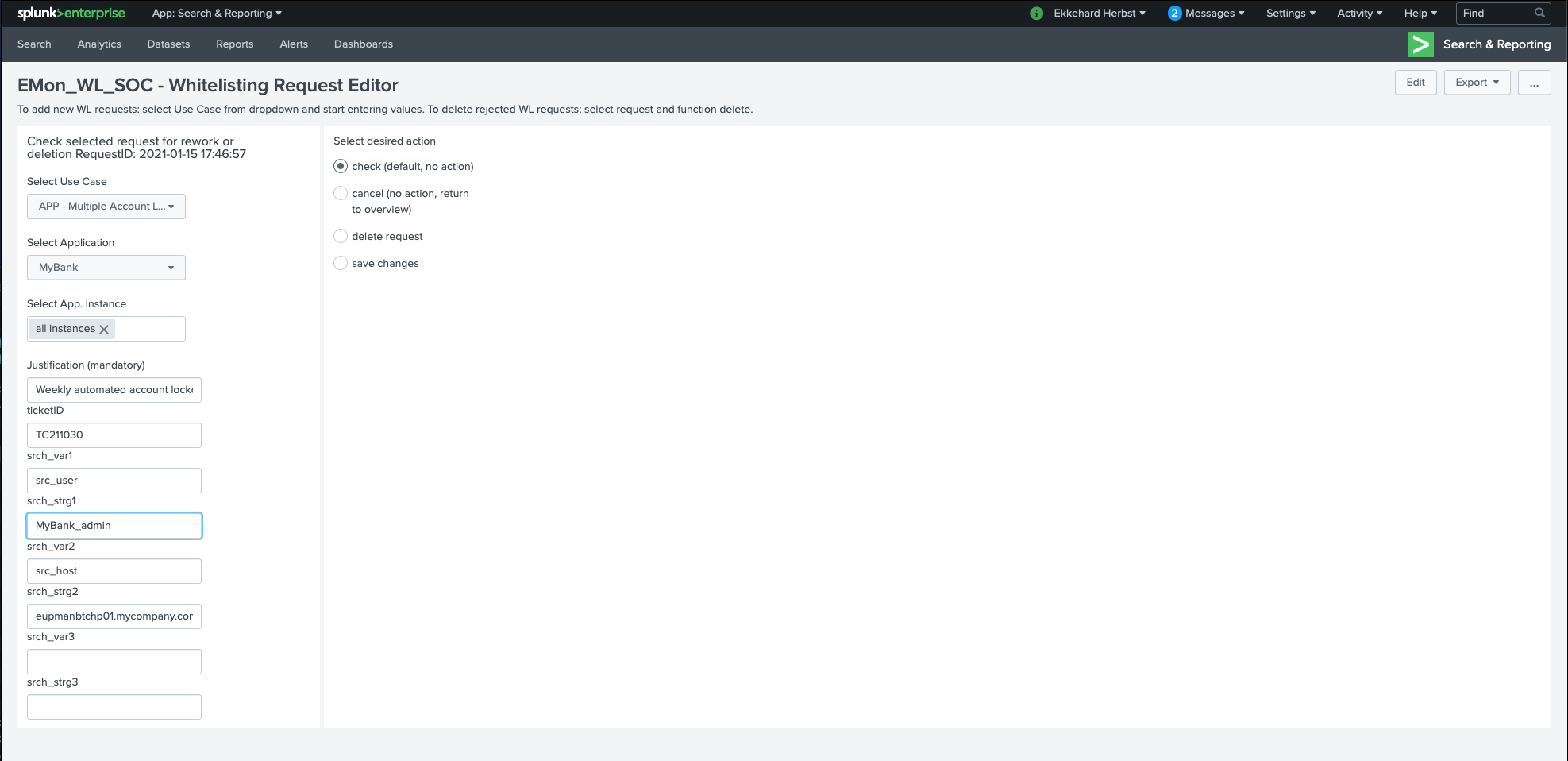
Task: Select the 'delete request' radio option
Action: [x=341, y=236]
